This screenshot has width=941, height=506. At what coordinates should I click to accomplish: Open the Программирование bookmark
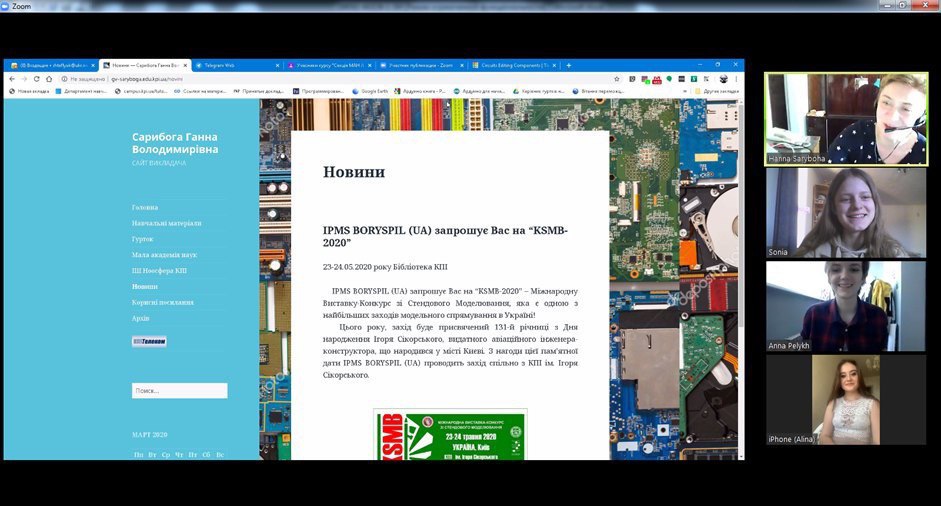click(x=319, y=91)
